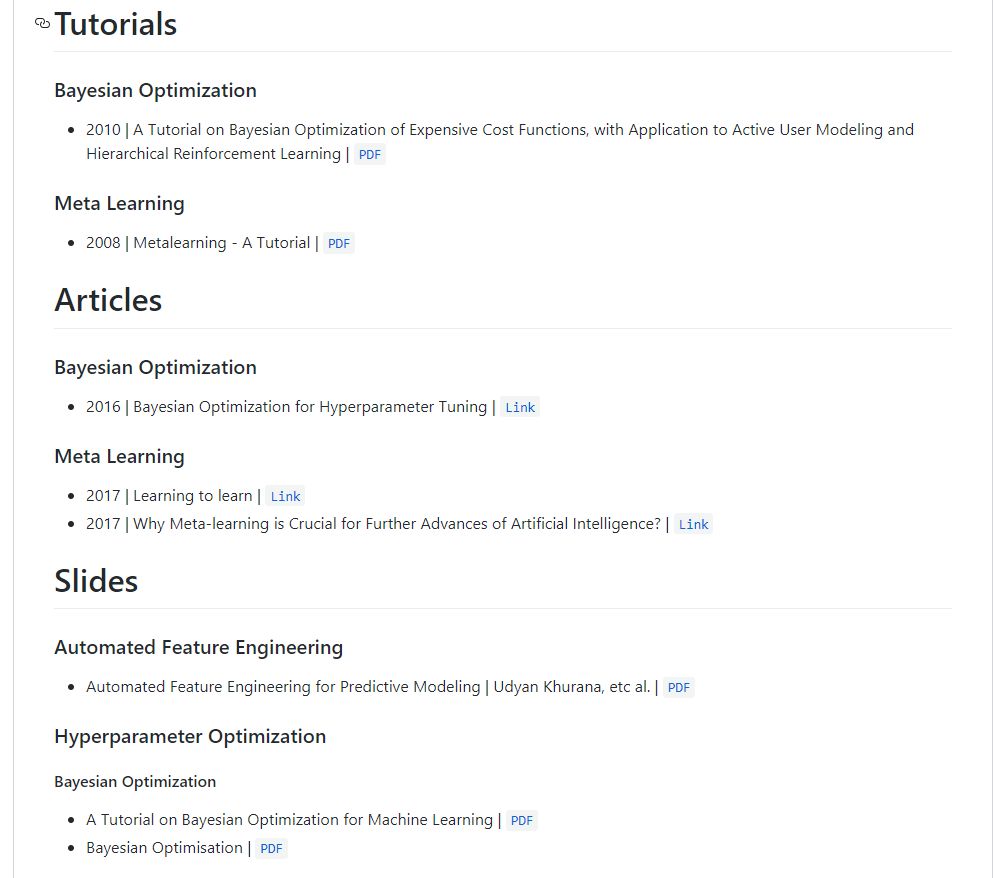Click Bayesian Optimization heading under Tutorials
Image resolution: width=993 pixels, height=878 pixels.
pos(155,91)
